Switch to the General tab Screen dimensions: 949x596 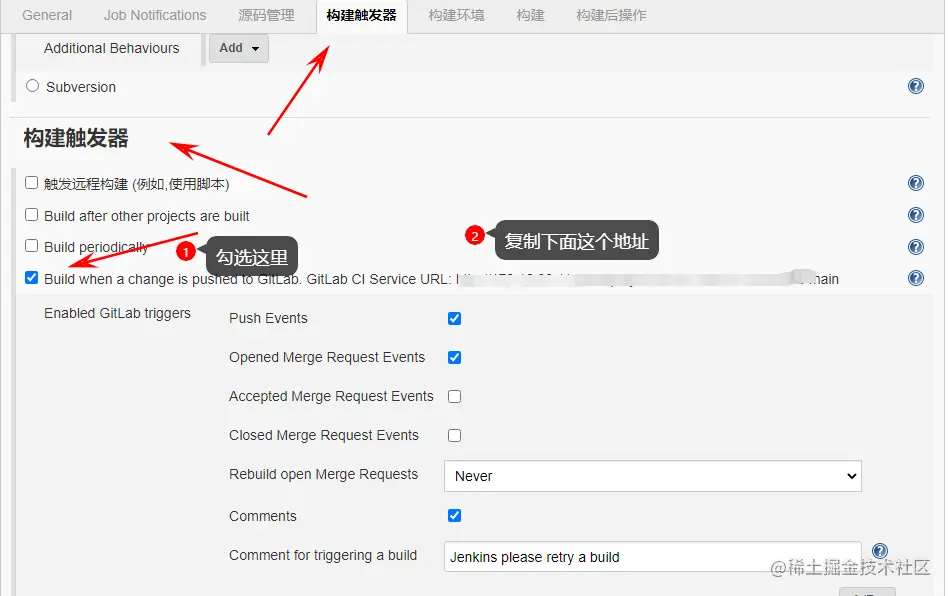tap(47, 15)
